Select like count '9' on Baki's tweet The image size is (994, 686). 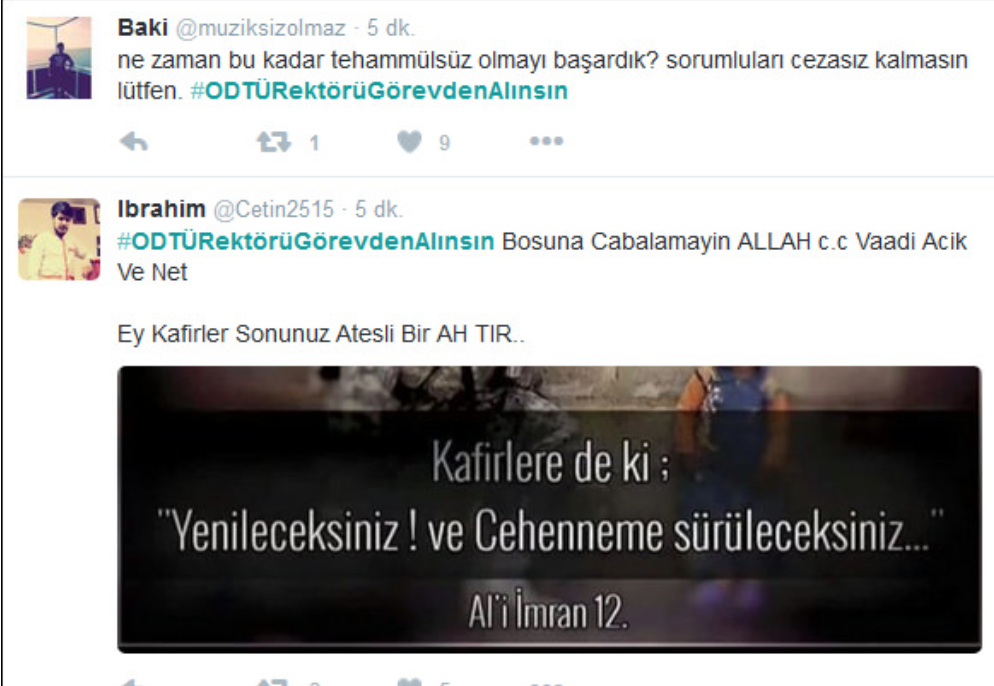[444, 143]
